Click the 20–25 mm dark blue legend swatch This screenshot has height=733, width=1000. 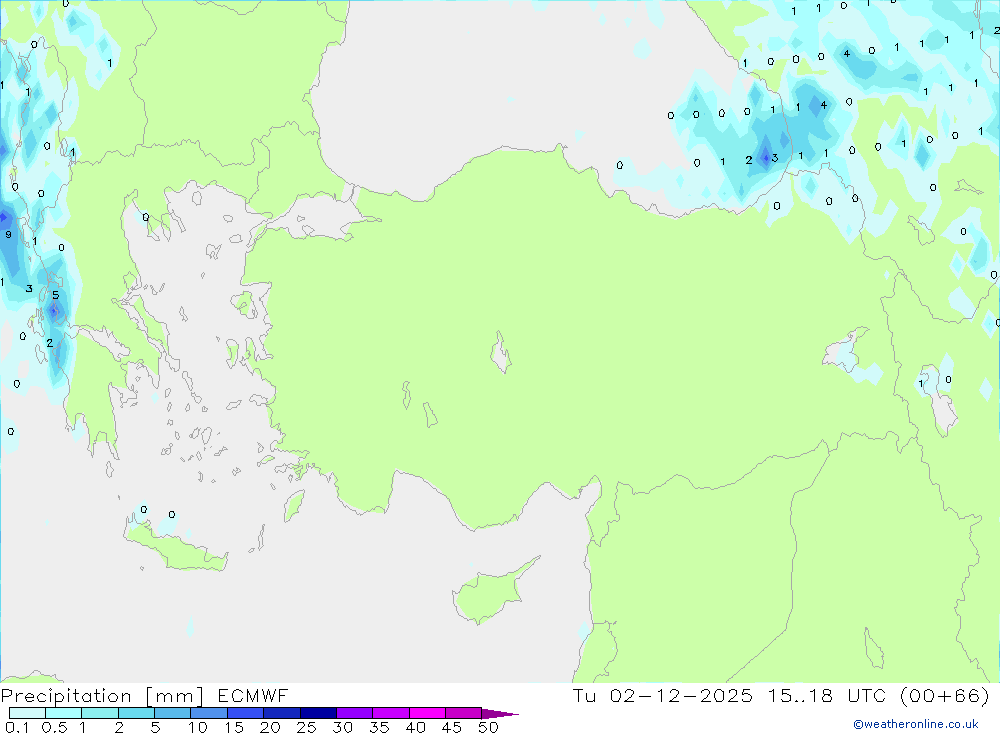(282, 713)
